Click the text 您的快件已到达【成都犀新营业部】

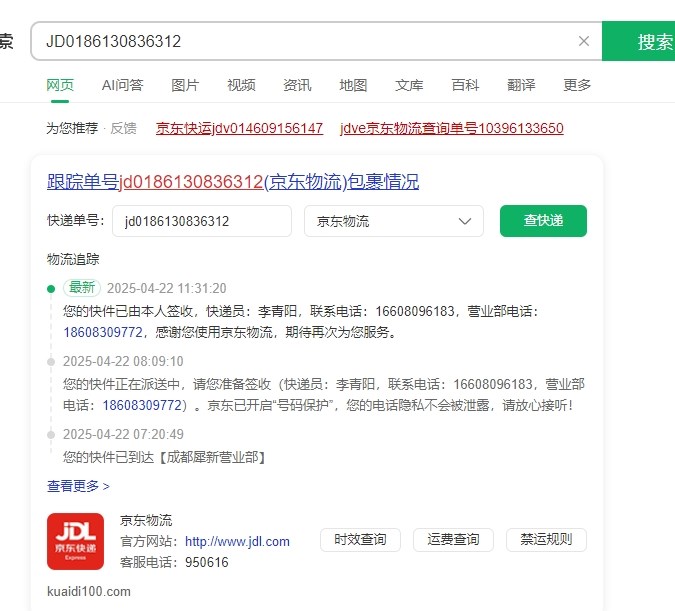pyautogui.click(x=165, y=457)
